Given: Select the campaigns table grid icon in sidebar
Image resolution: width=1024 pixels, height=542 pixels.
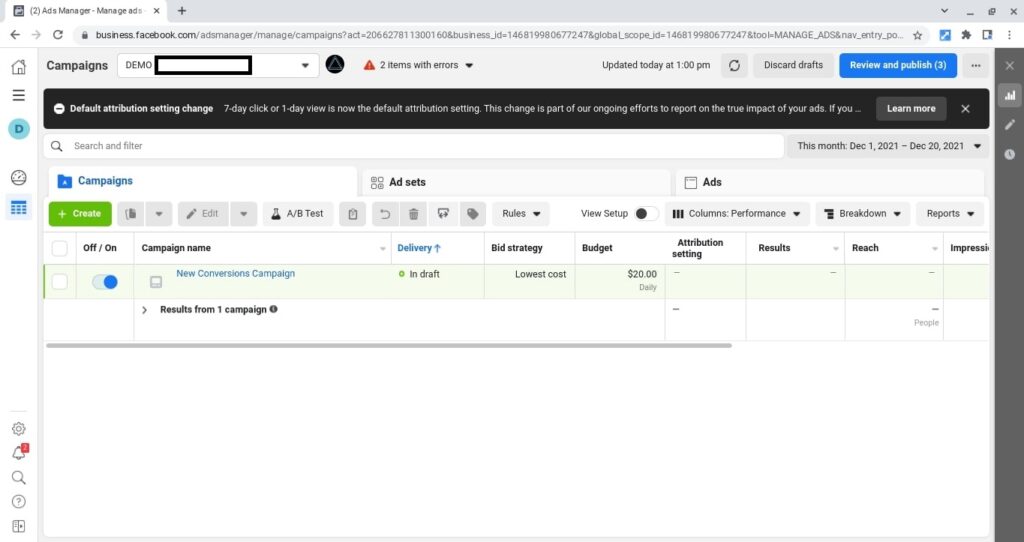Looking at the screenshot, I should 19,208.
